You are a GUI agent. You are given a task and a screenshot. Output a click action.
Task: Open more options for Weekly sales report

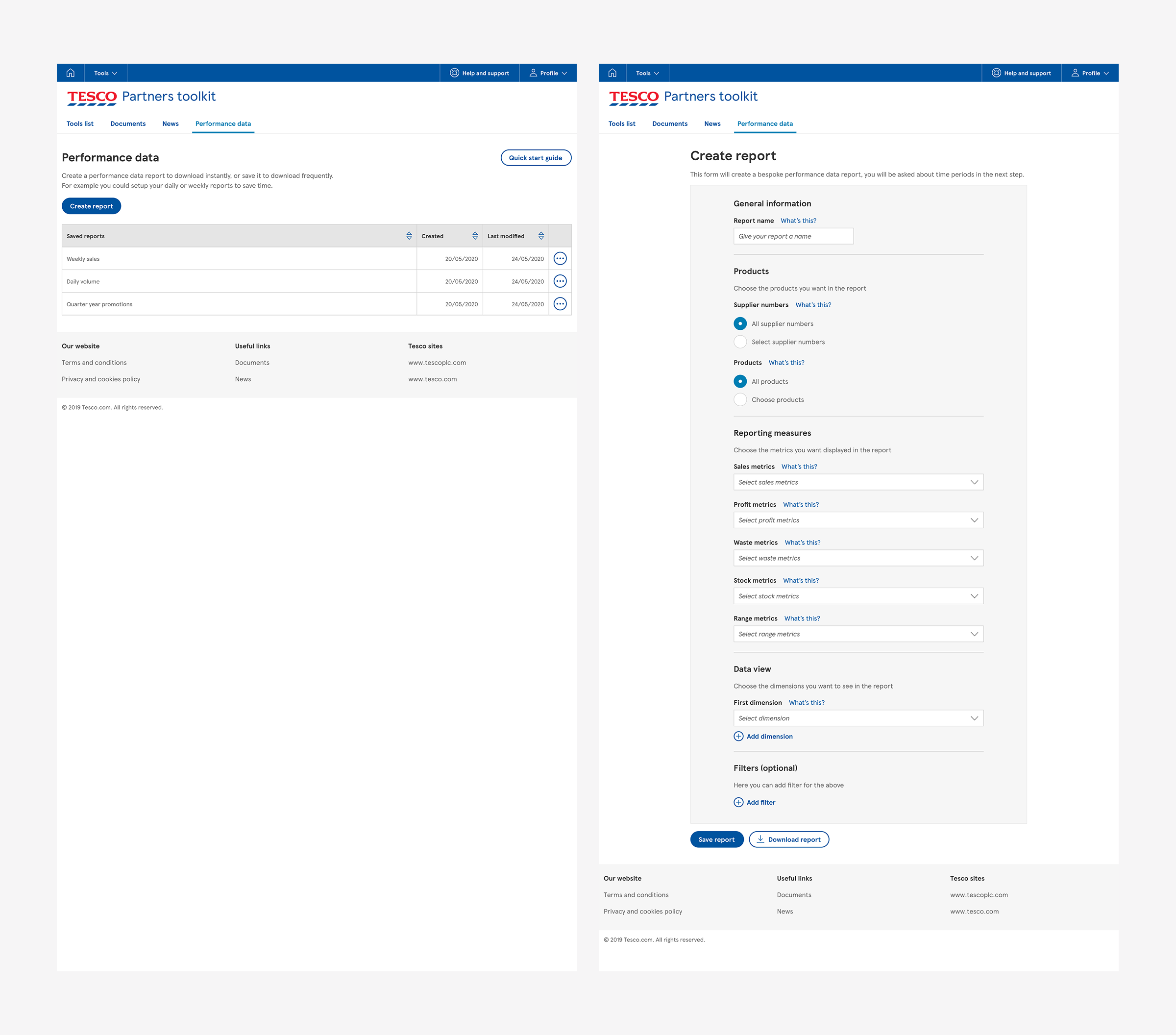(560, 259)
